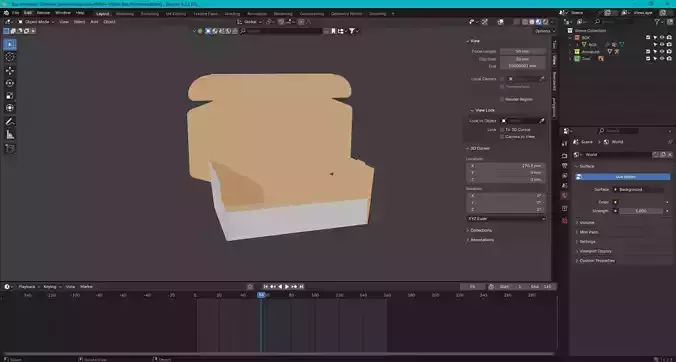Switch to solid viewport shading

click(532, 22)
